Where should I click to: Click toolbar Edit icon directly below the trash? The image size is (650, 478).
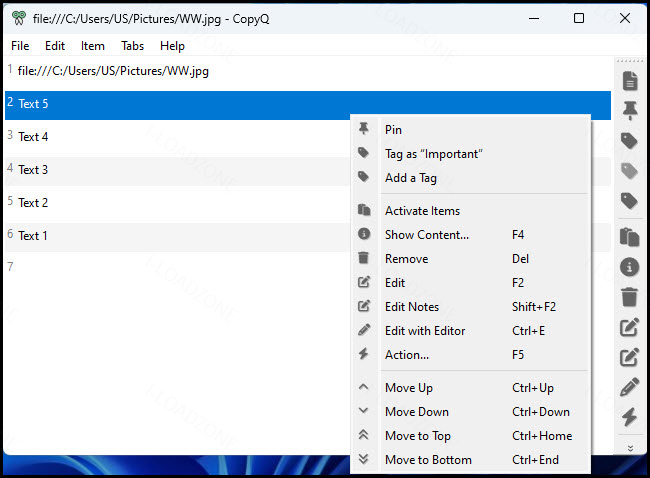coord(629,327)
